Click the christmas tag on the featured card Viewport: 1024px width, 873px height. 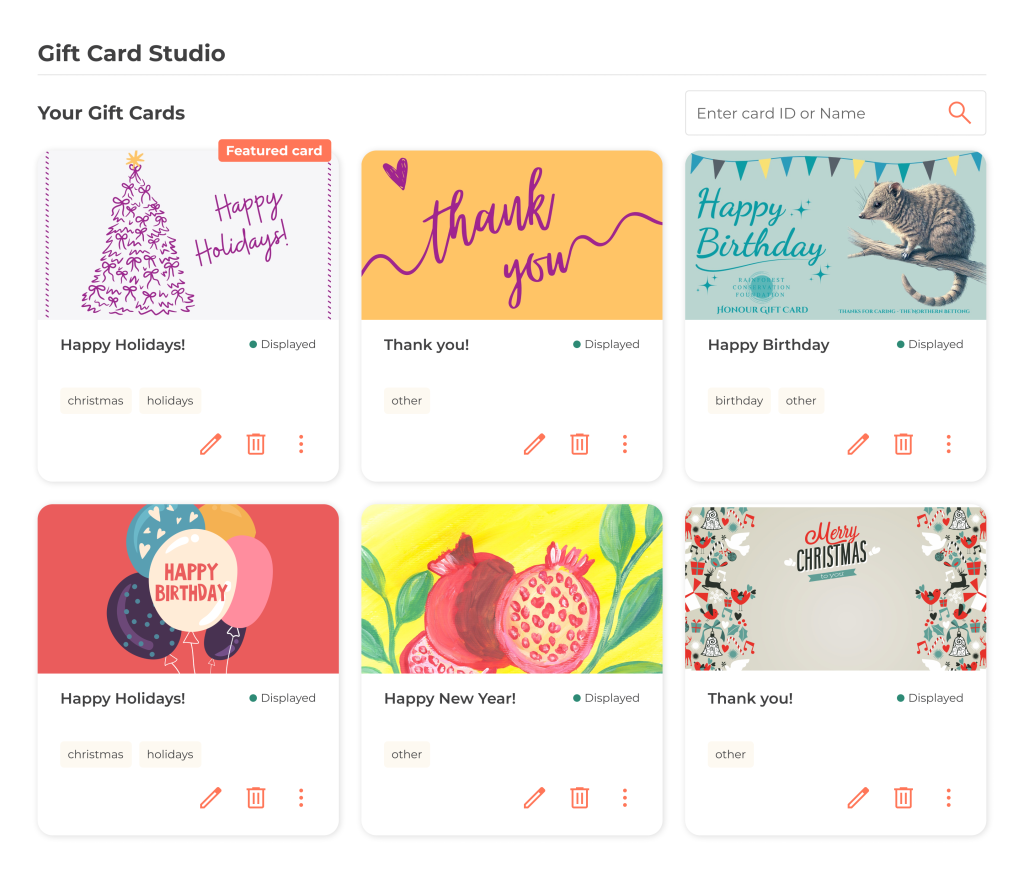(x=95, y=400)
